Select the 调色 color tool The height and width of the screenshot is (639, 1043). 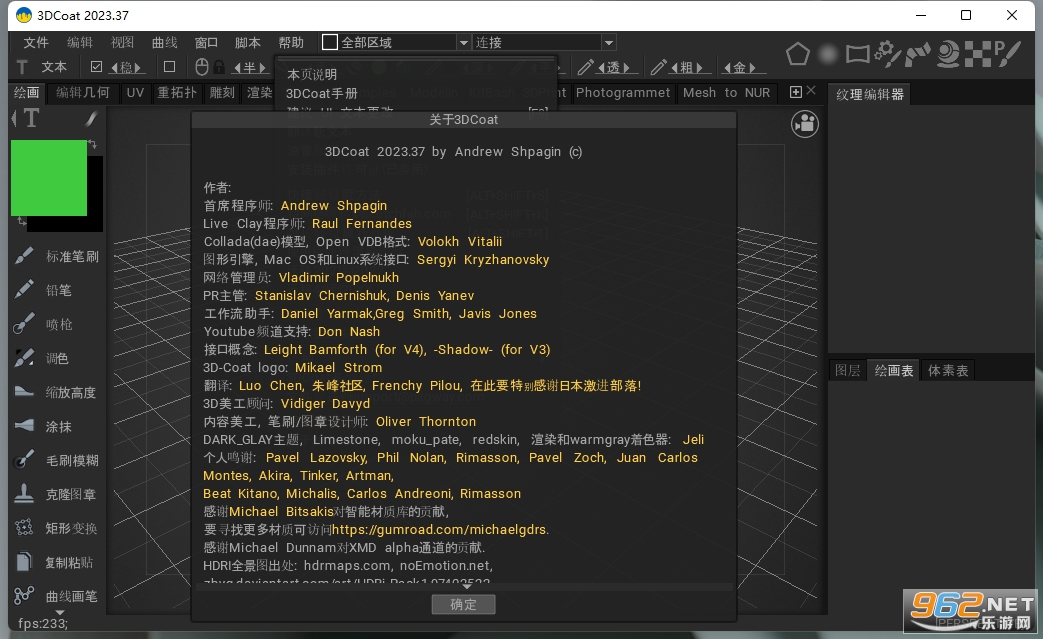(42, 358)
